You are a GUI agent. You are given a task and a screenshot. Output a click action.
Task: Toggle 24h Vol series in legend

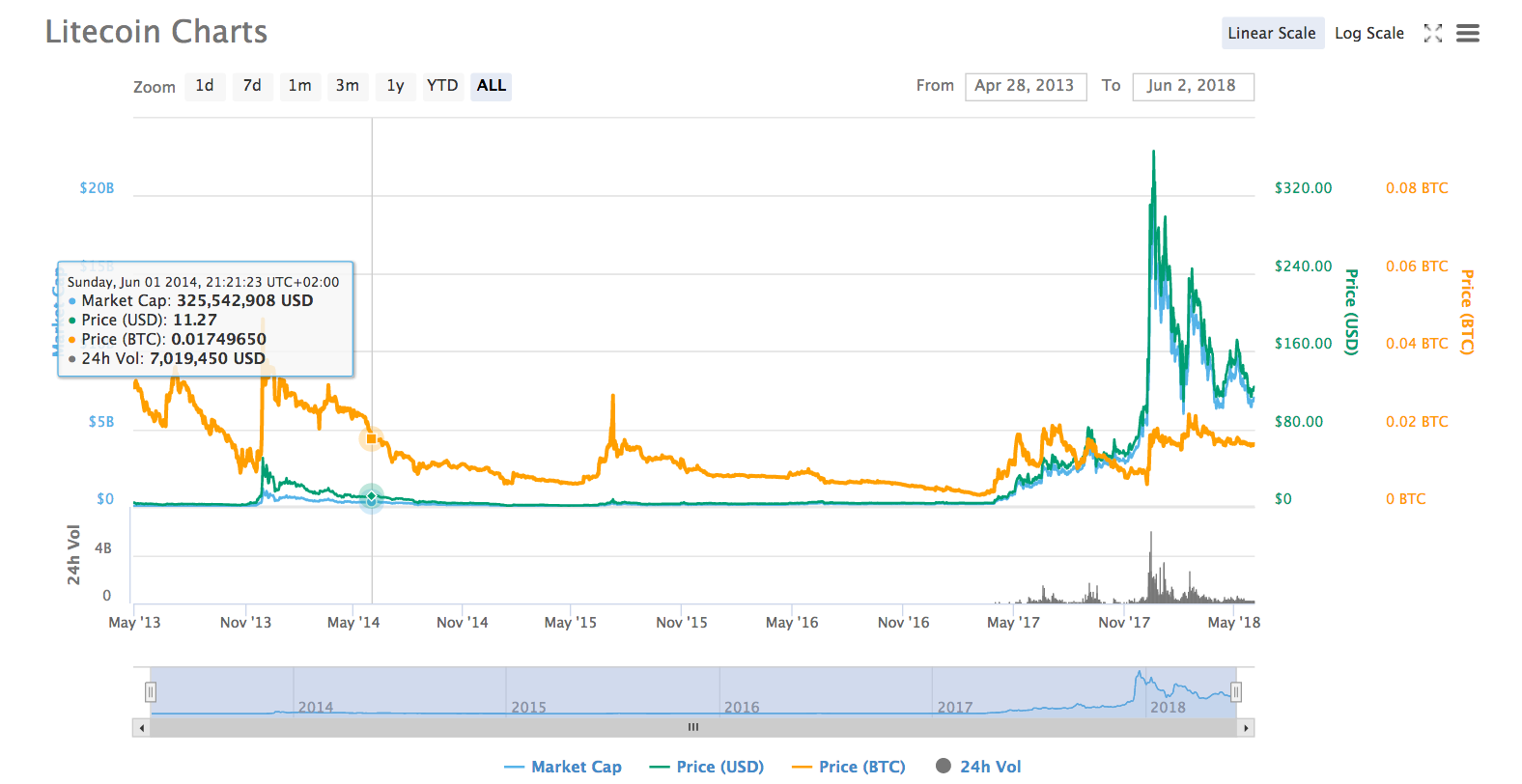(x=978, y=767)
